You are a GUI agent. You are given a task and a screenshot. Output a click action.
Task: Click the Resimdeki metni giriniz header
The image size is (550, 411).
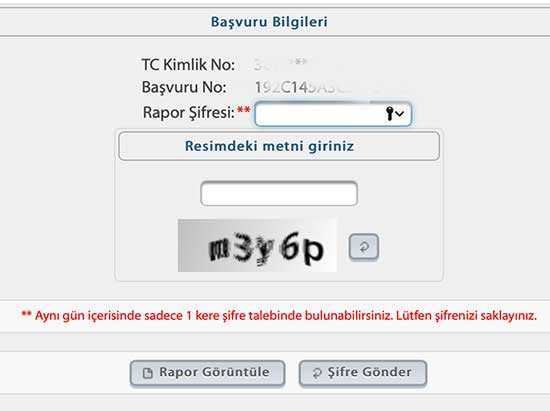point(269,146)
